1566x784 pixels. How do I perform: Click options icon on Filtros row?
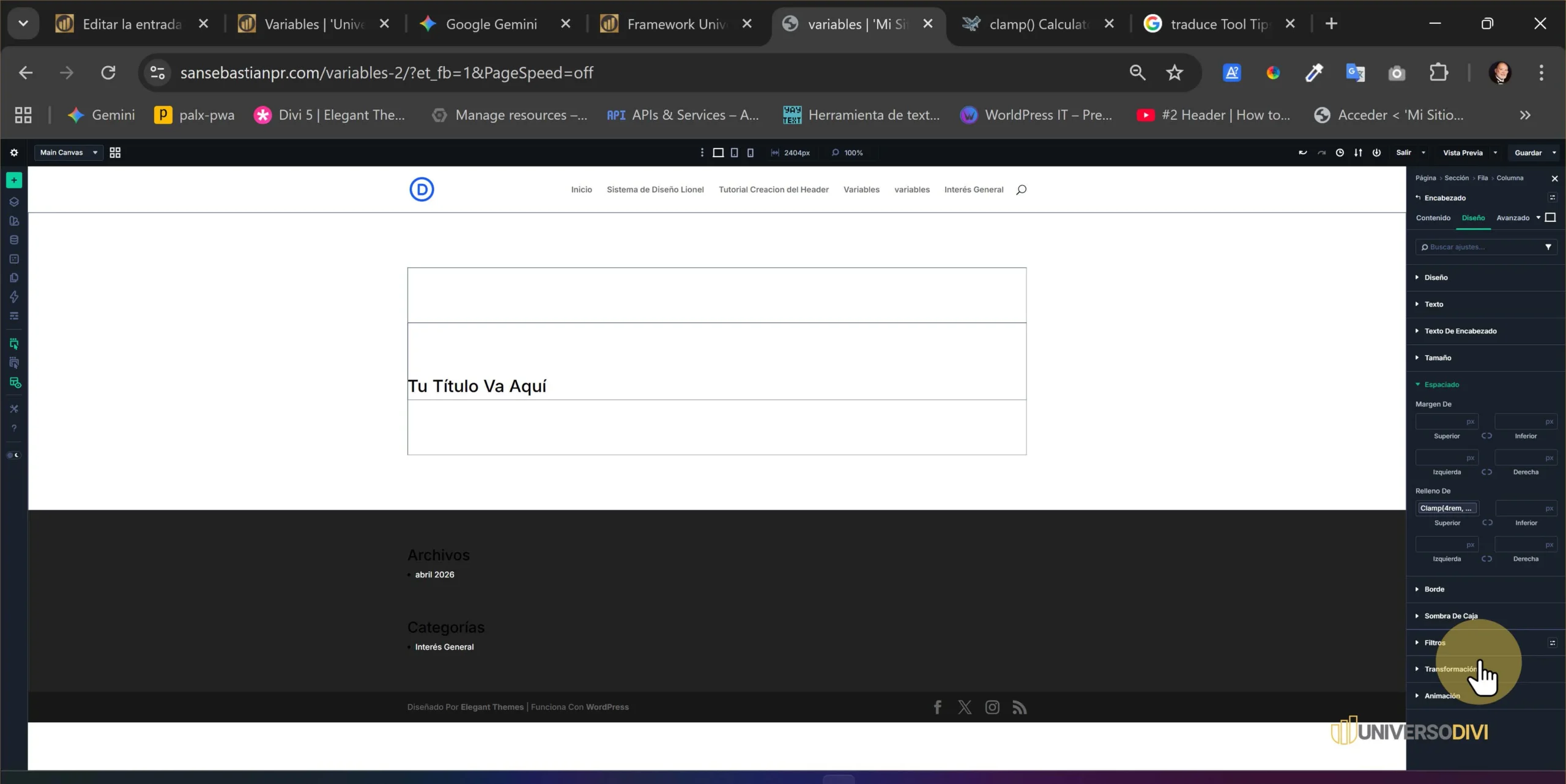(1553, 643)
